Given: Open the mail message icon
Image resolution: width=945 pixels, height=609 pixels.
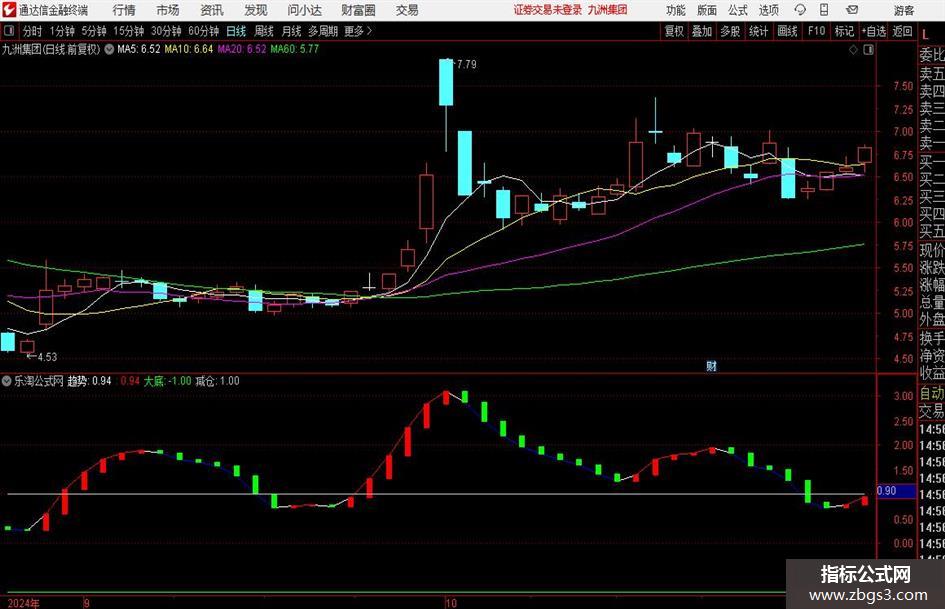Looking at the screenshot, I should pyautogui.click(x=852, y=10).
